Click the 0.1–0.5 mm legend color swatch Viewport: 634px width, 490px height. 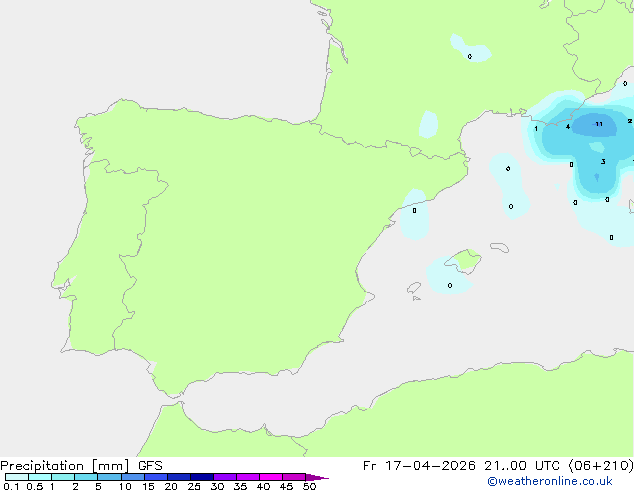pos(17,477)
